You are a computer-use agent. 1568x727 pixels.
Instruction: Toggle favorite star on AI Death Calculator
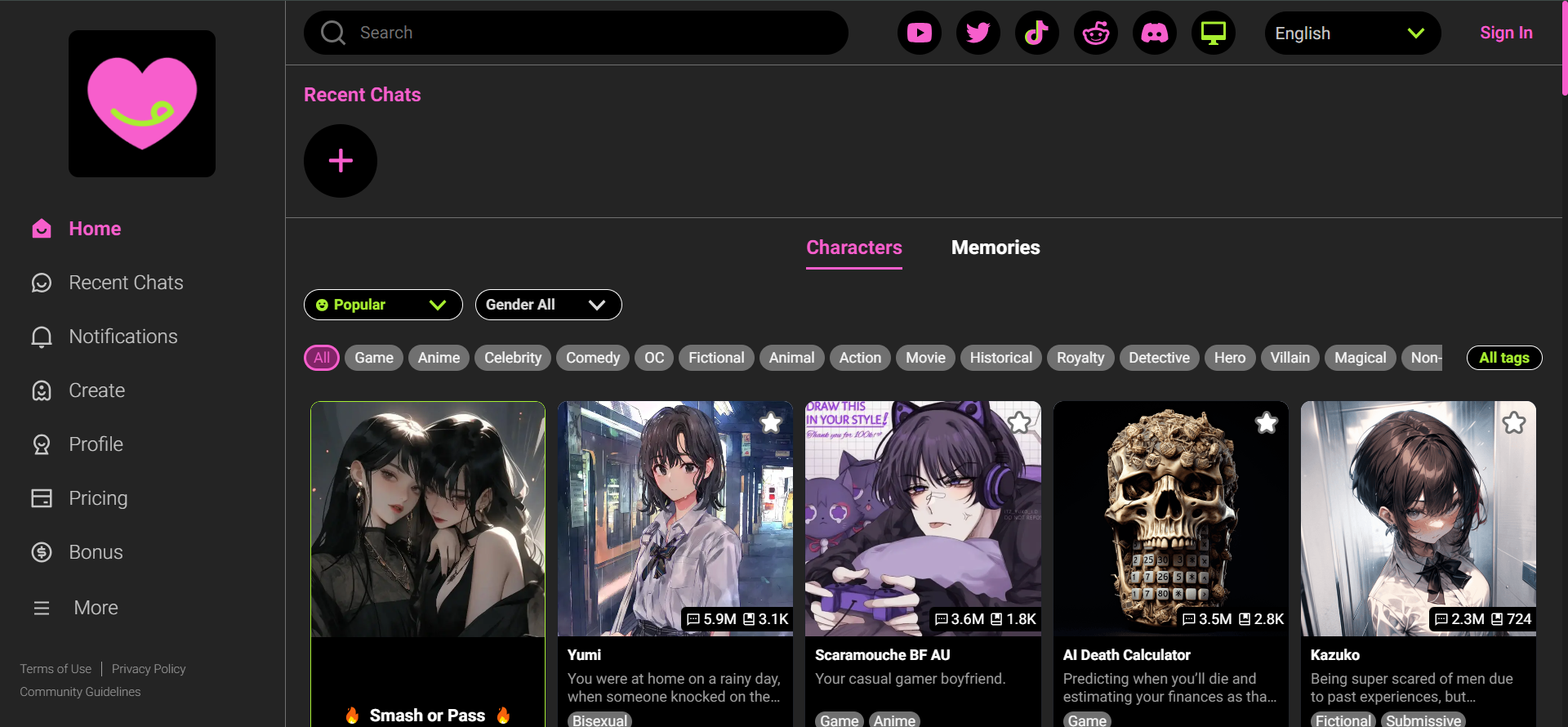1266,423
